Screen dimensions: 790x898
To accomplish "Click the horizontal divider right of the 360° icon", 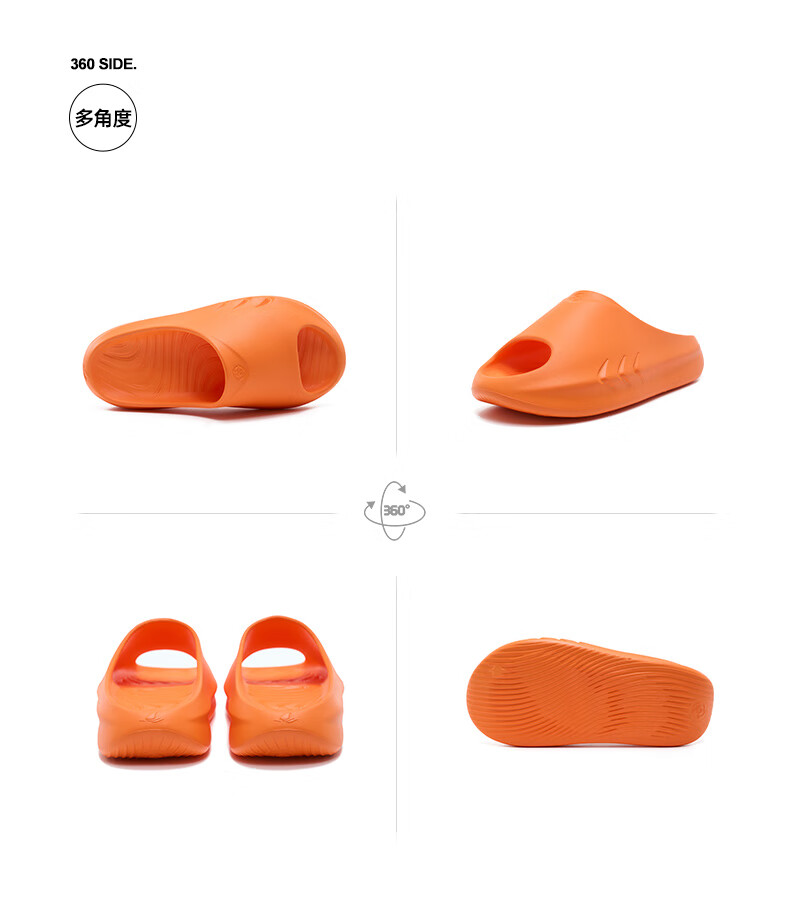I will point(587,513).
